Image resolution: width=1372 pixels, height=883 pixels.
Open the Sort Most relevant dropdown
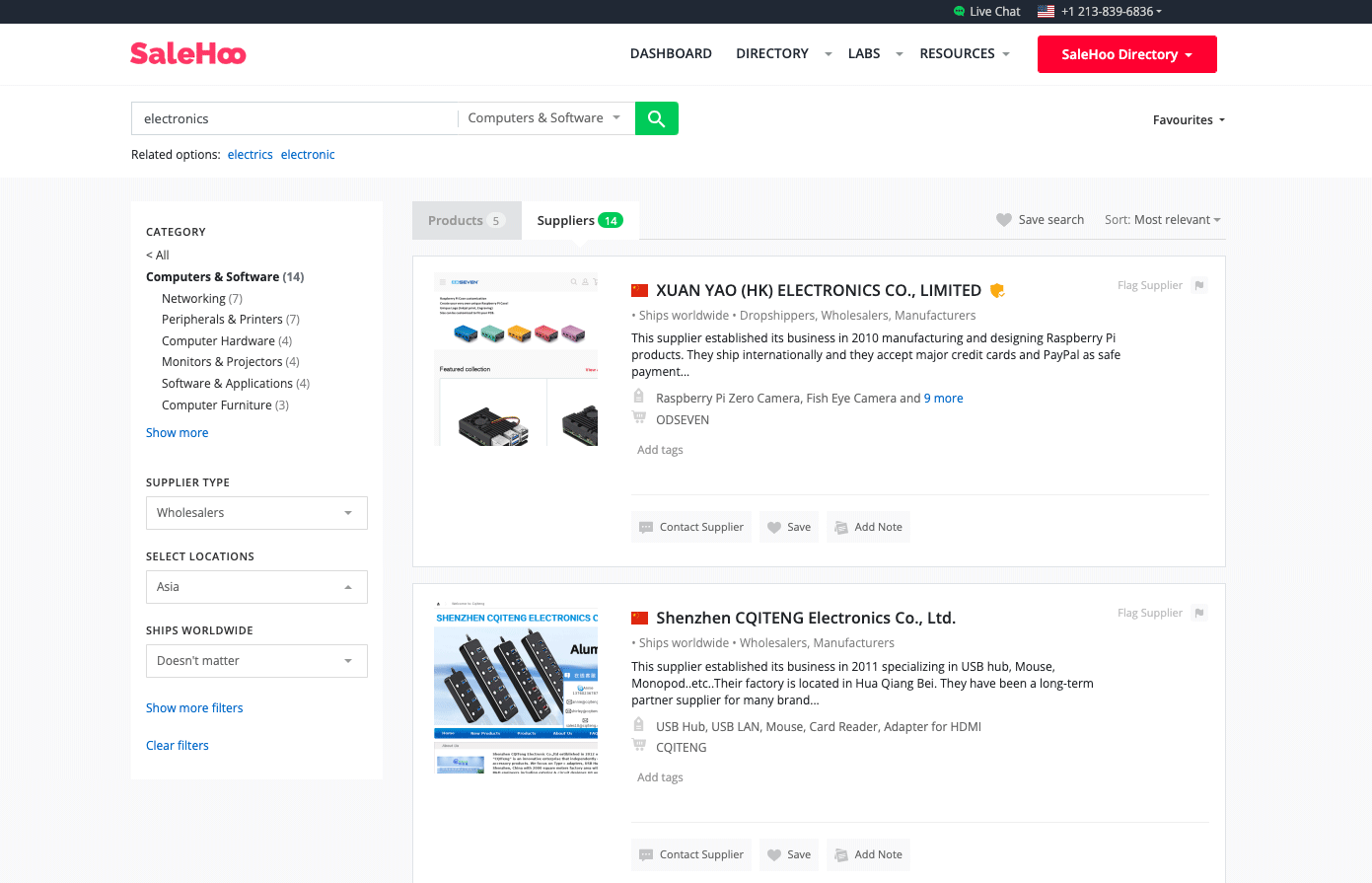(x=1164, y=220)
